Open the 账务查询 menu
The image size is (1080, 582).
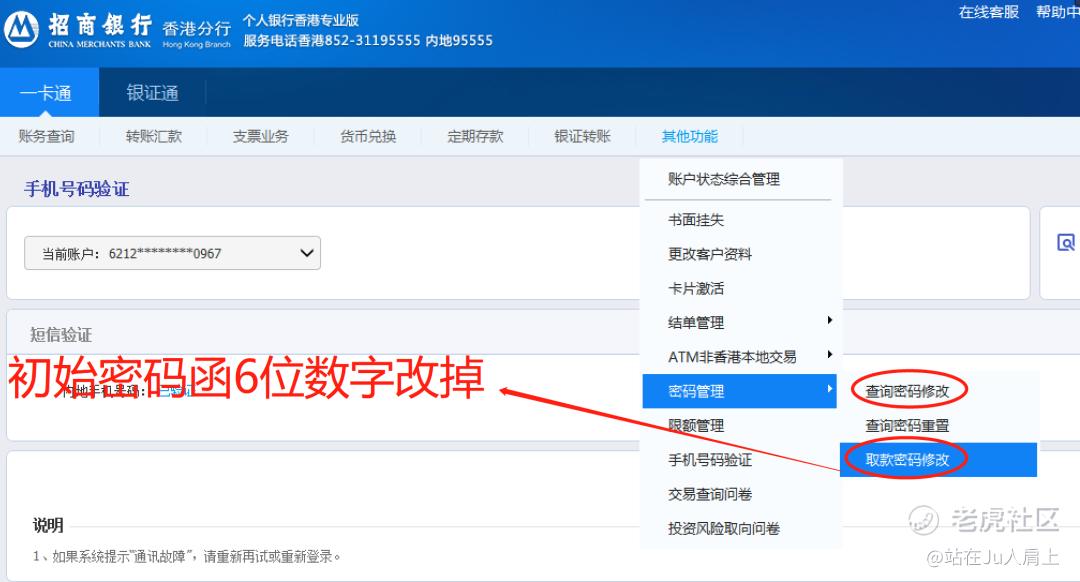tap(46, 136)
